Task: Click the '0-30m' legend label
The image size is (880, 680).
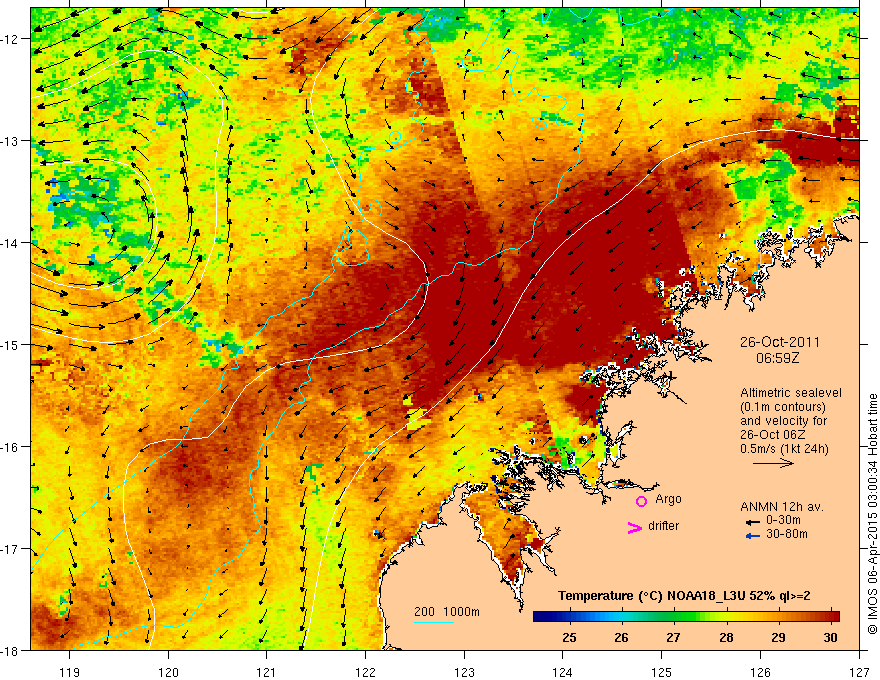Action: pyautogui.click(x=783, y=520)
